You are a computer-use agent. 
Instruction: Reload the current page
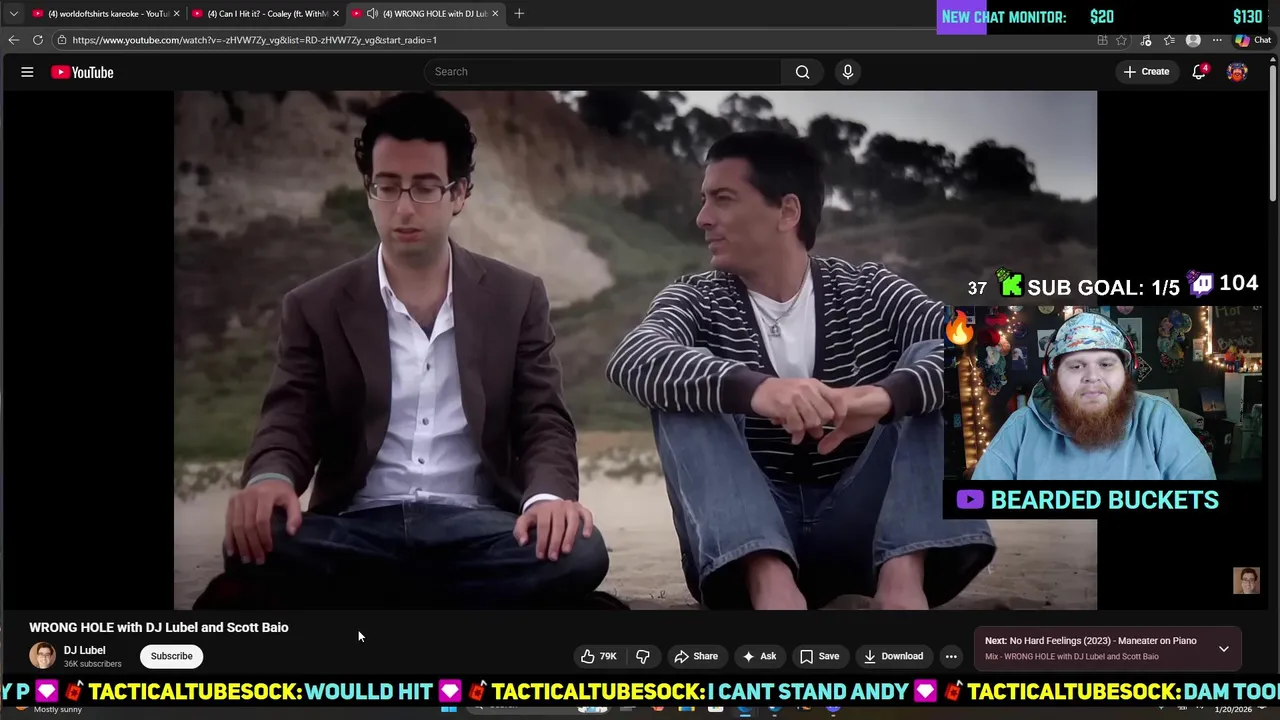(x=38, y=40)
